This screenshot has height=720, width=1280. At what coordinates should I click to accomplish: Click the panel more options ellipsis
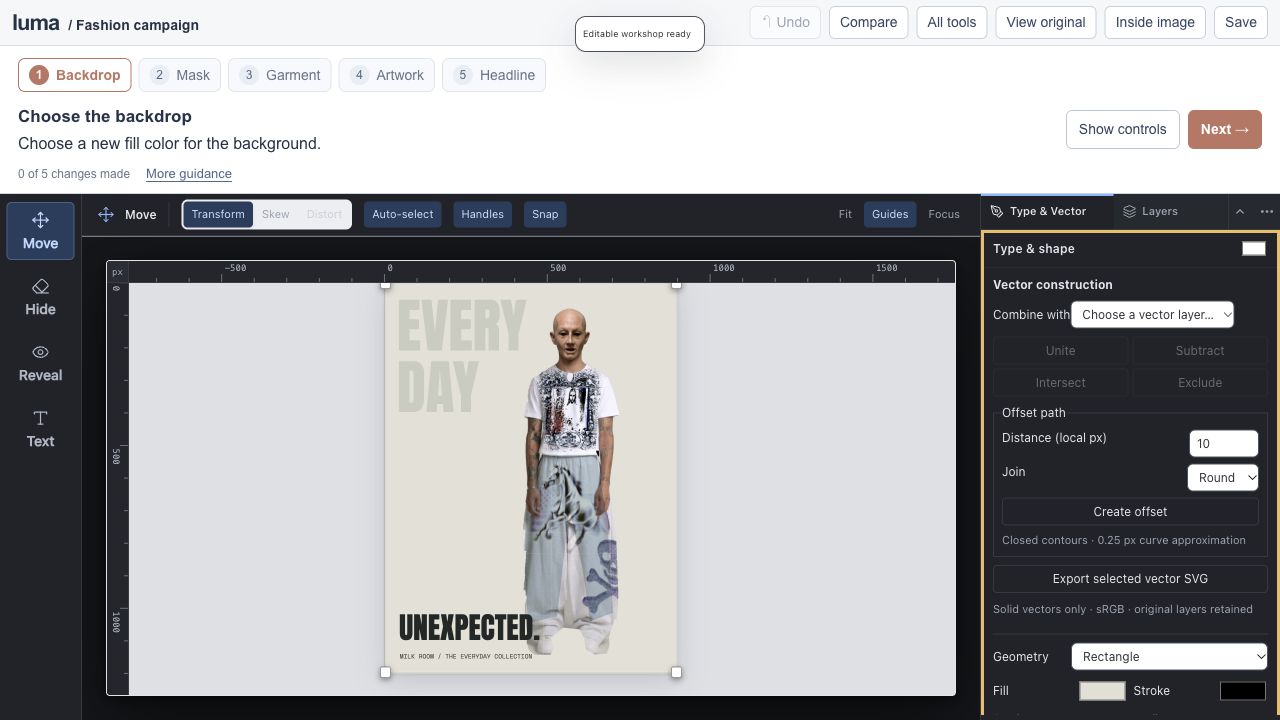[1267, 211]
